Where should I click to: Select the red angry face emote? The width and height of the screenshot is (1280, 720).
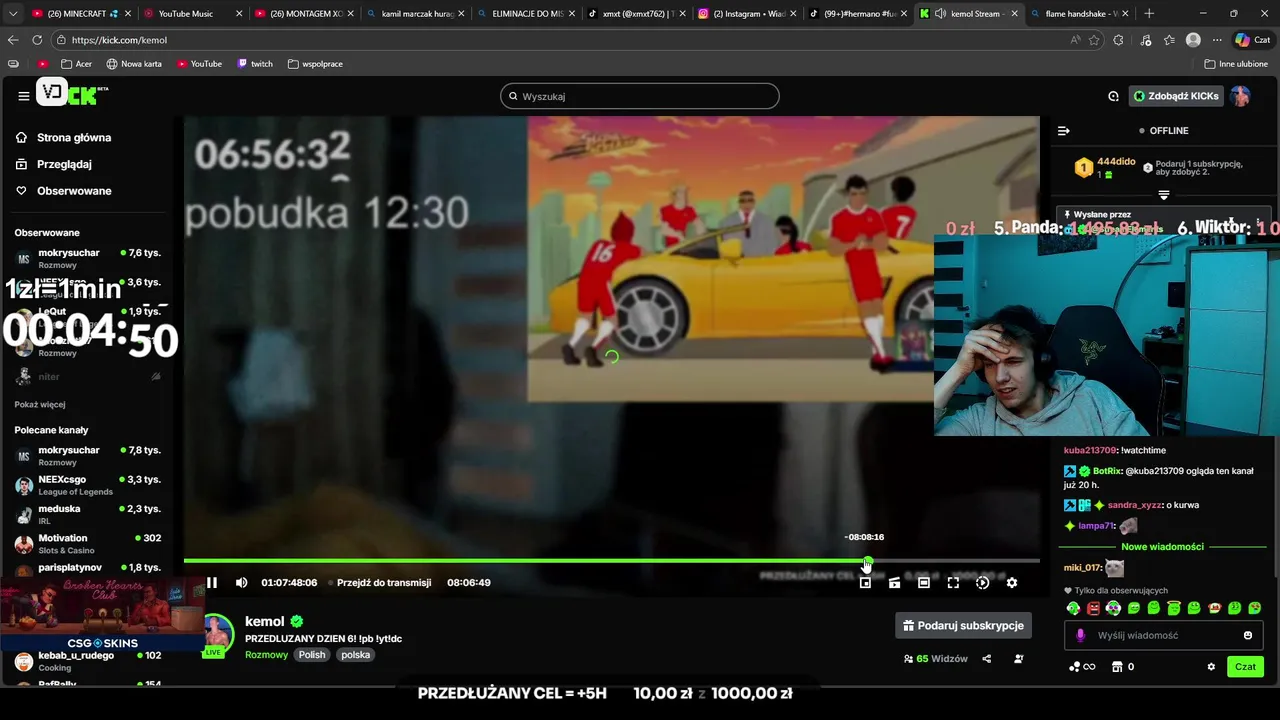[1093, 608]
